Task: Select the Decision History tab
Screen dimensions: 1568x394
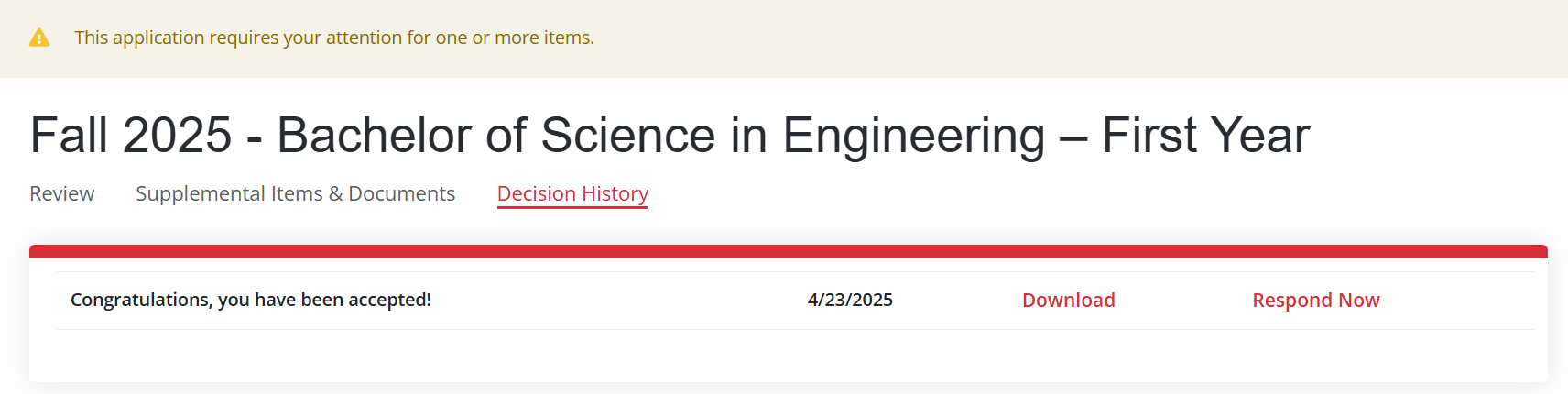Action: (572, 193)
